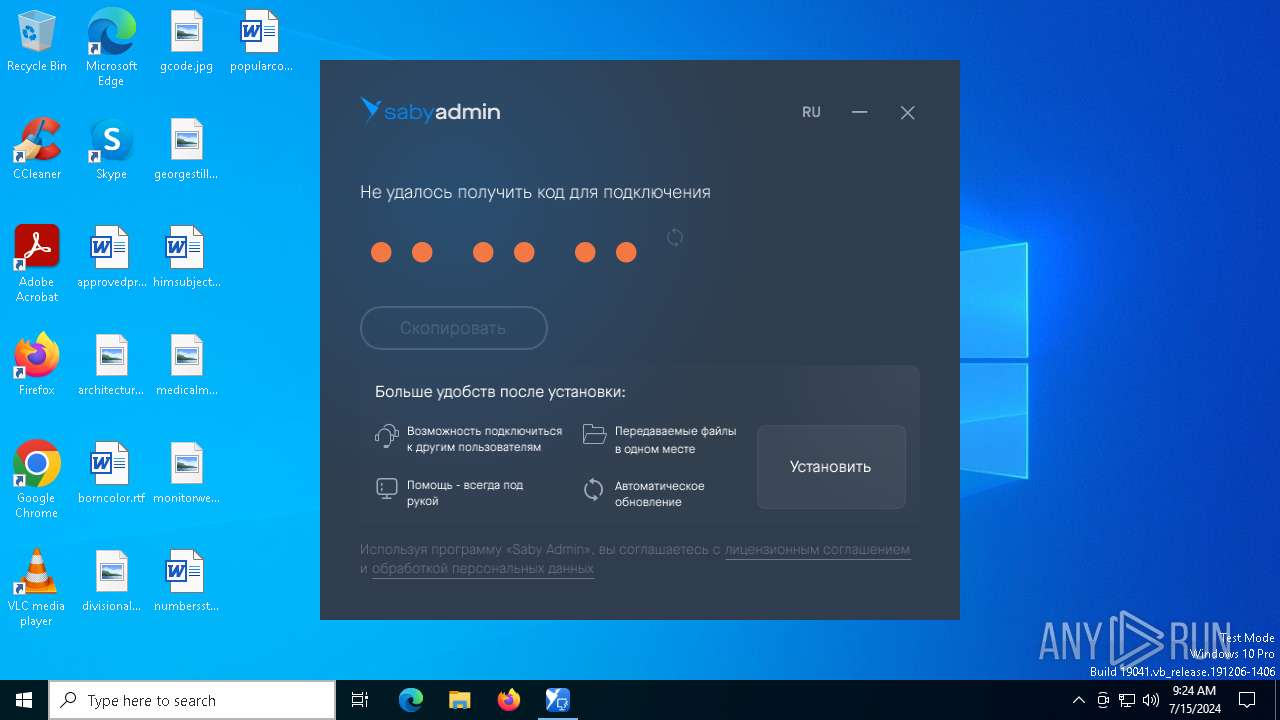
Task: Open Task View on the taskbar
Action: pos(360,700)
